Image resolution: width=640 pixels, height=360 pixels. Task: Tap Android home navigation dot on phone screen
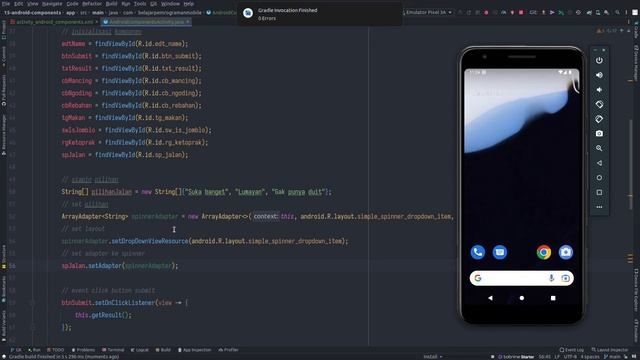click(x=522, y=298)
